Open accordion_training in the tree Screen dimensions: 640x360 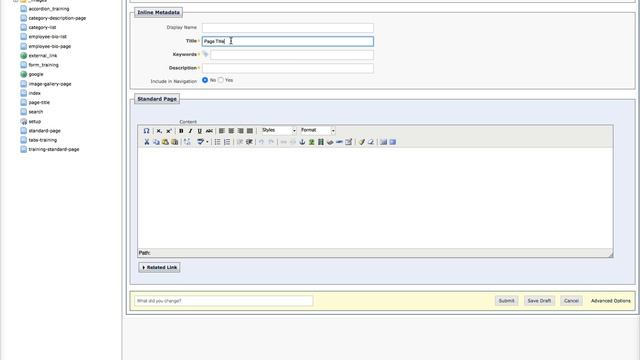[49, 9]
